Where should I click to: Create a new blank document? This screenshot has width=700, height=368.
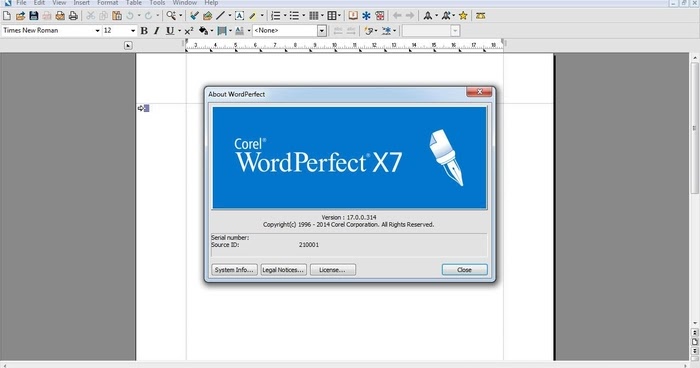[7, 16]
